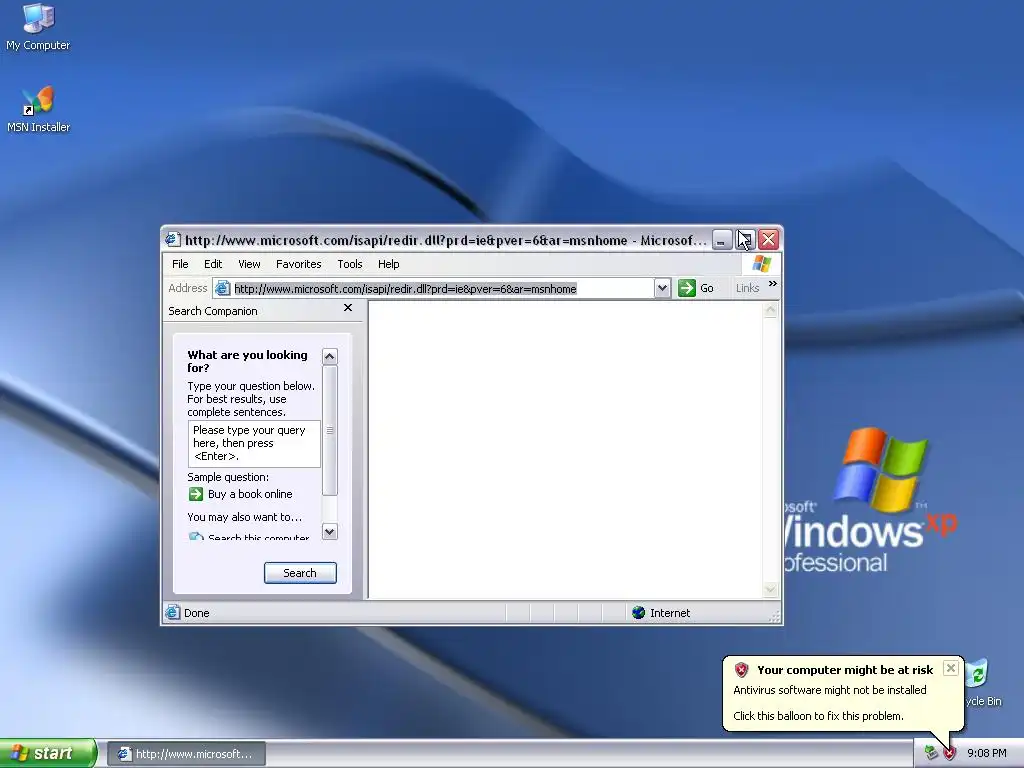The height and width of the screenshot is (768, 1024).
Task: Click the window resize grip in the status bar
Action: coord(775,616)
